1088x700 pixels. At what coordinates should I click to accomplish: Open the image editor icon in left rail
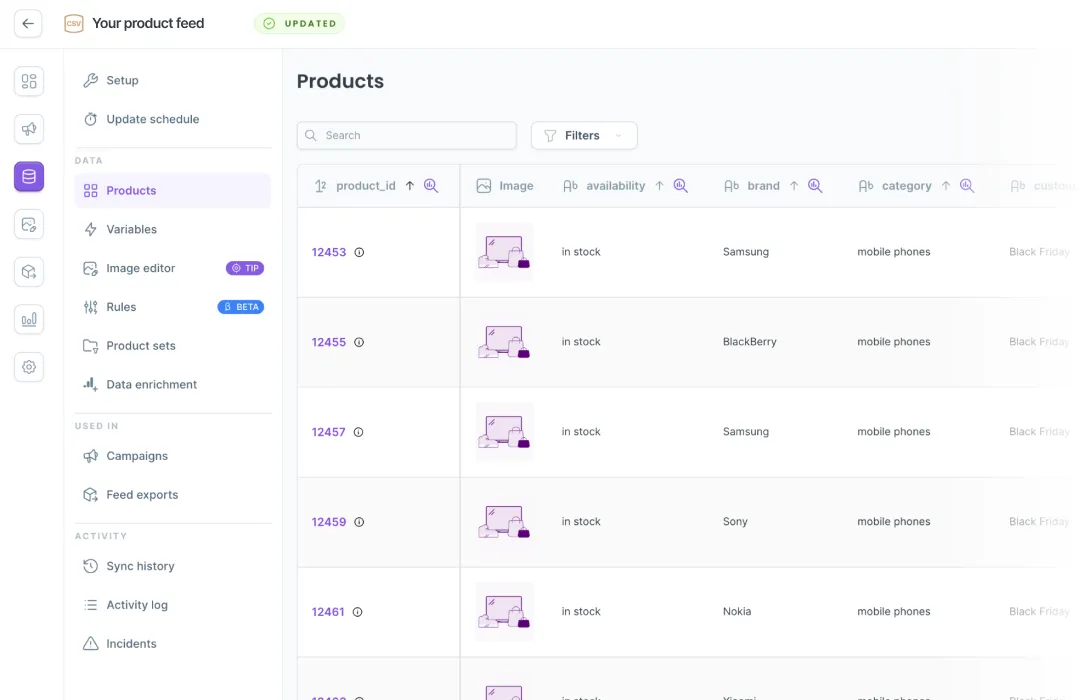point(29,224)
